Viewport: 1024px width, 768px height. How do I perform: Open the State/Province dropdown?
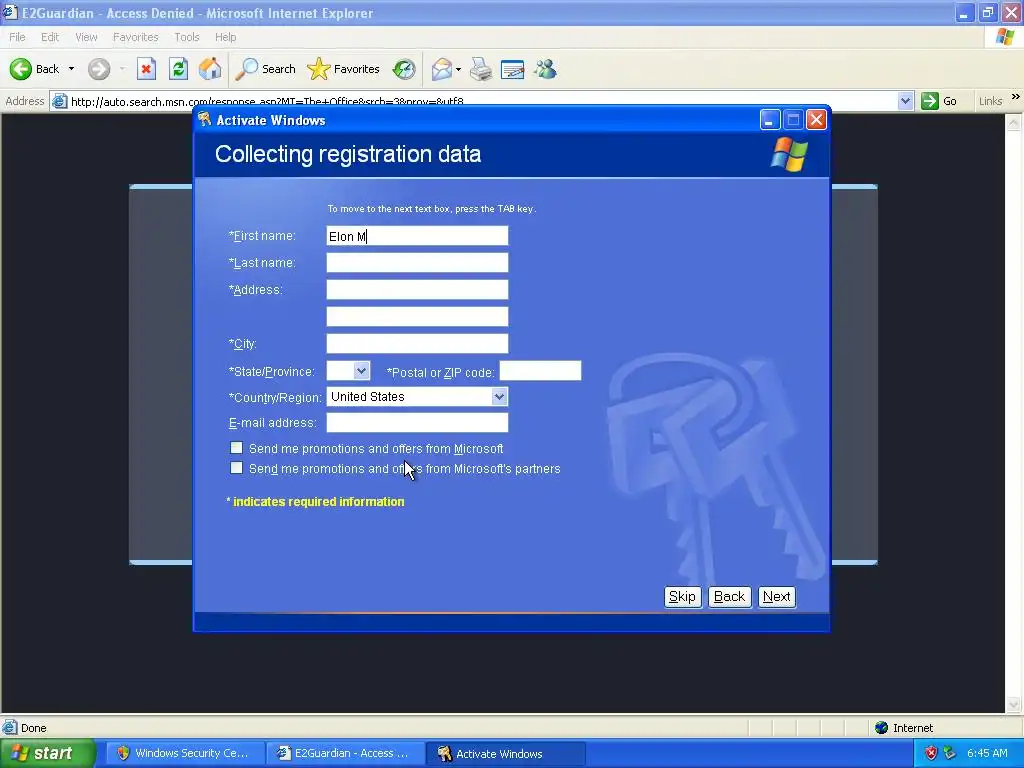[361, 370]
